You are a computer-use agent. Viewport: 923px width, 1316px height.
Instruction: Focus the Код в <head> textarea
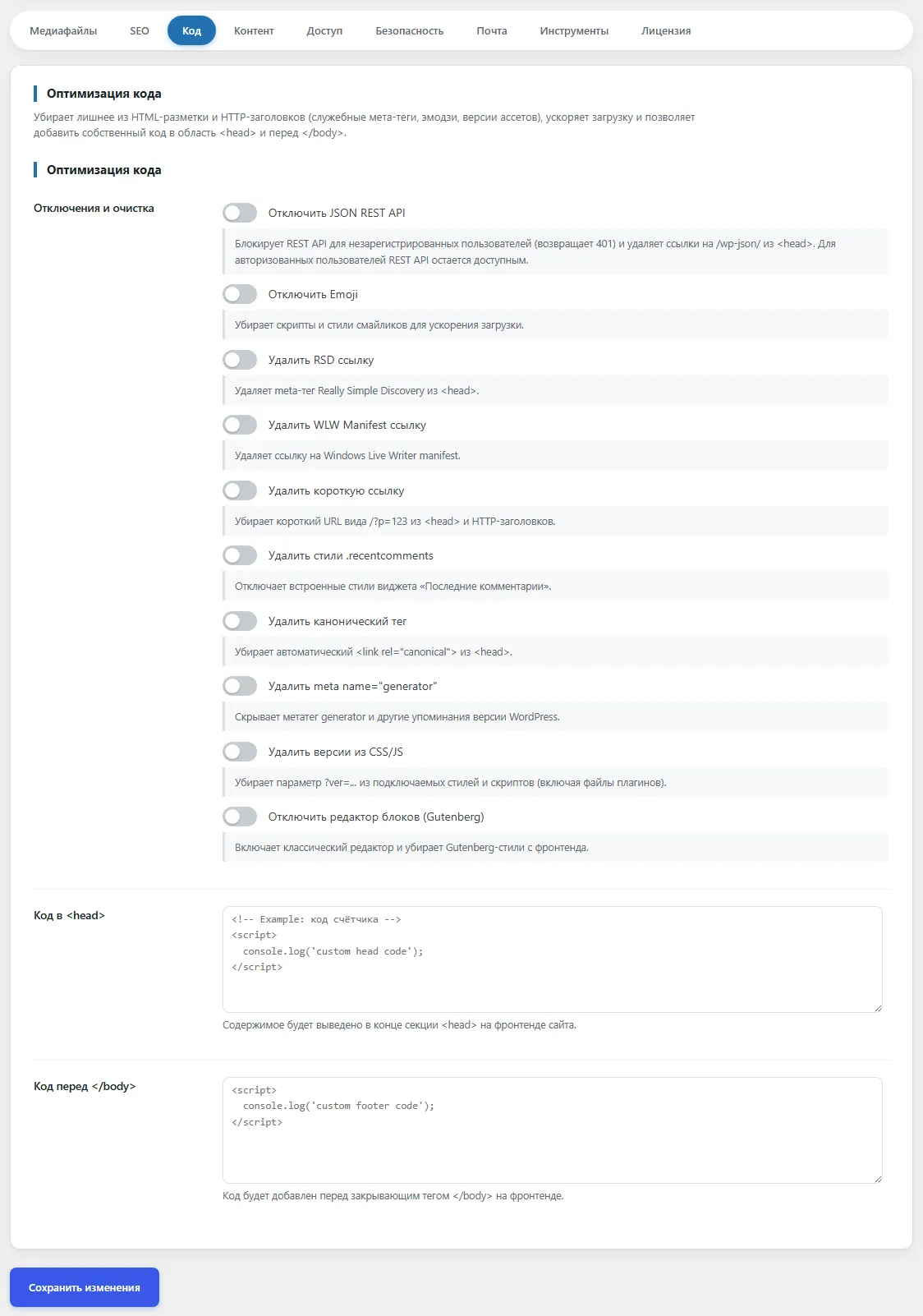[x=553, y=959]
